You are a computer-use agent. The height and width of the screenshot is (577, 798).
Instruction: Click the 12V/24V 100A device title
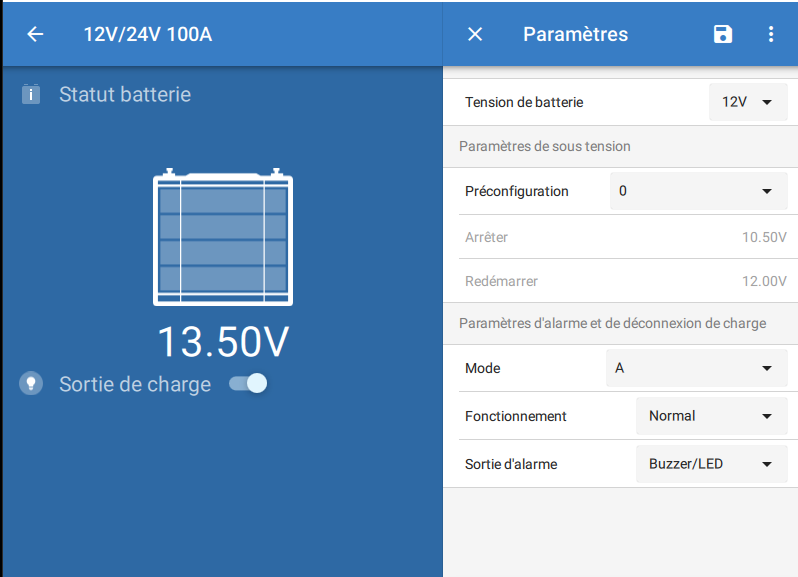[148, 35]
